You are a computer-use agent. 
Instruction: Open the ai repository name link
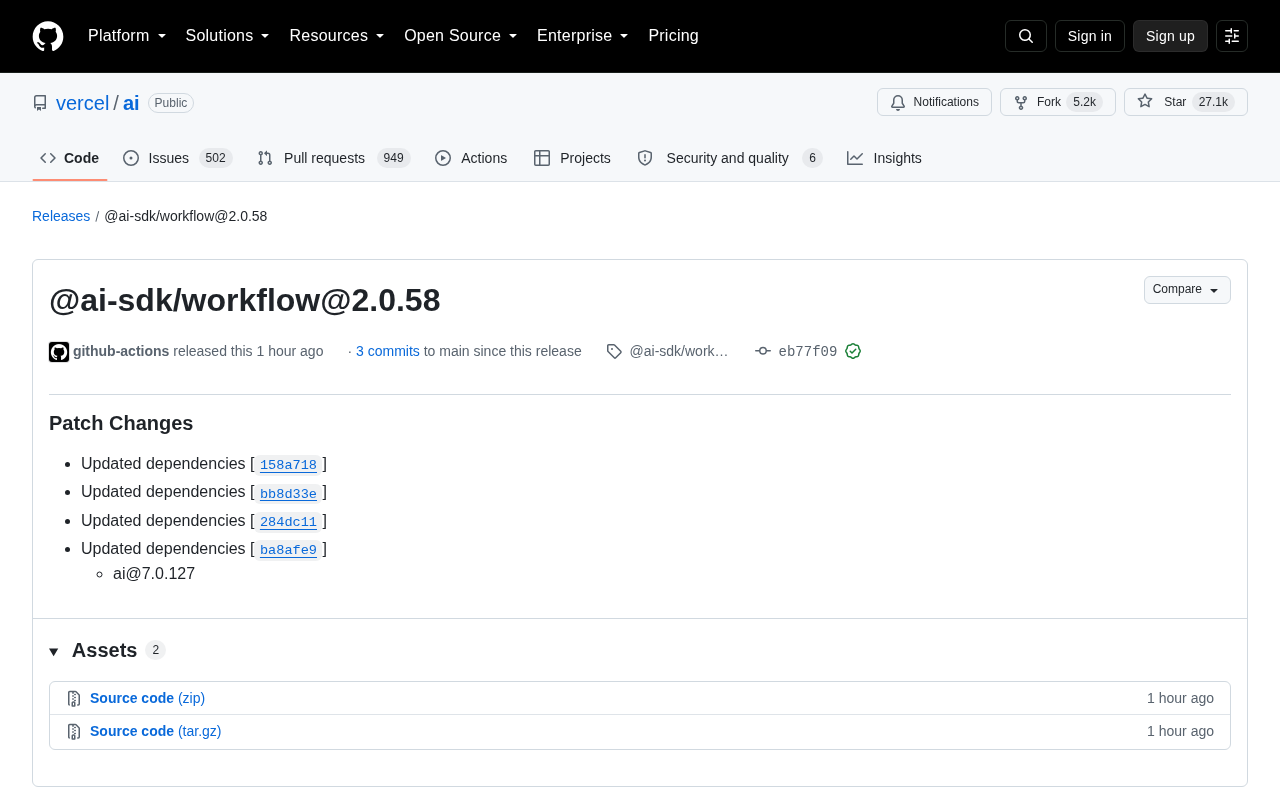tap(131, 103)
